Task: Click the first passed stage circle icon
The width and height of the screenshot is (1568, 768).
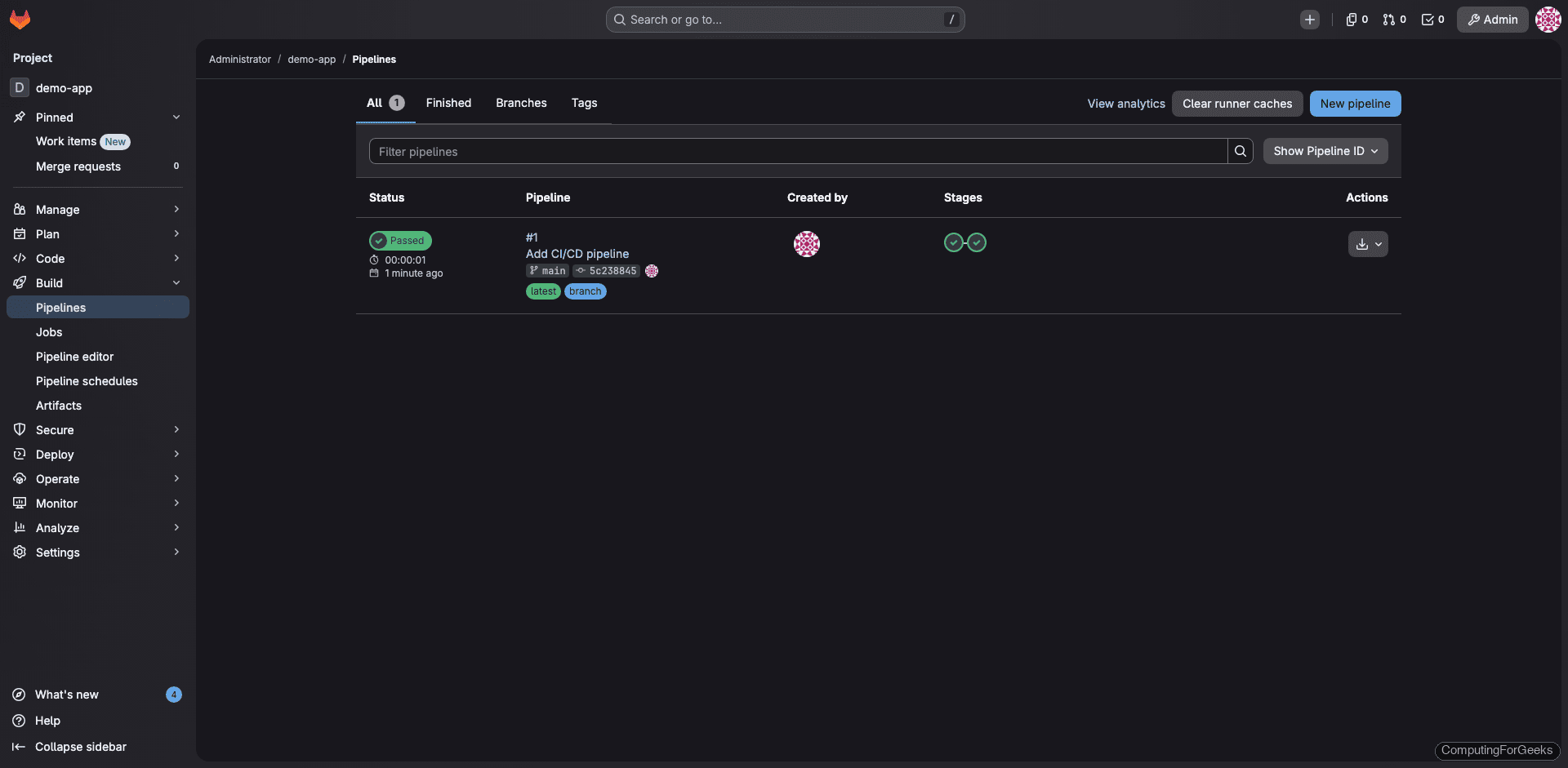Action: click(x=953, y=242)
